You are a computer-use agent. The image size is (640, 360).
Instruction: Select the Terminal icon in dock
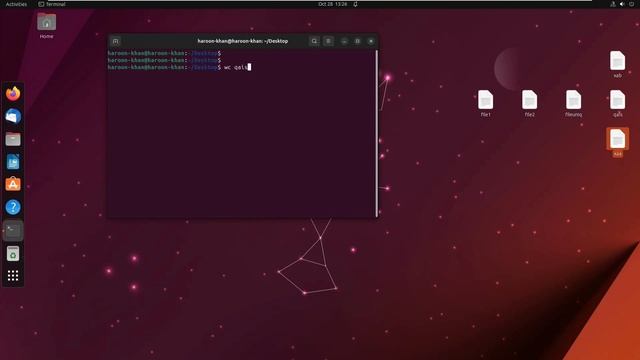[x=13, y=231]
